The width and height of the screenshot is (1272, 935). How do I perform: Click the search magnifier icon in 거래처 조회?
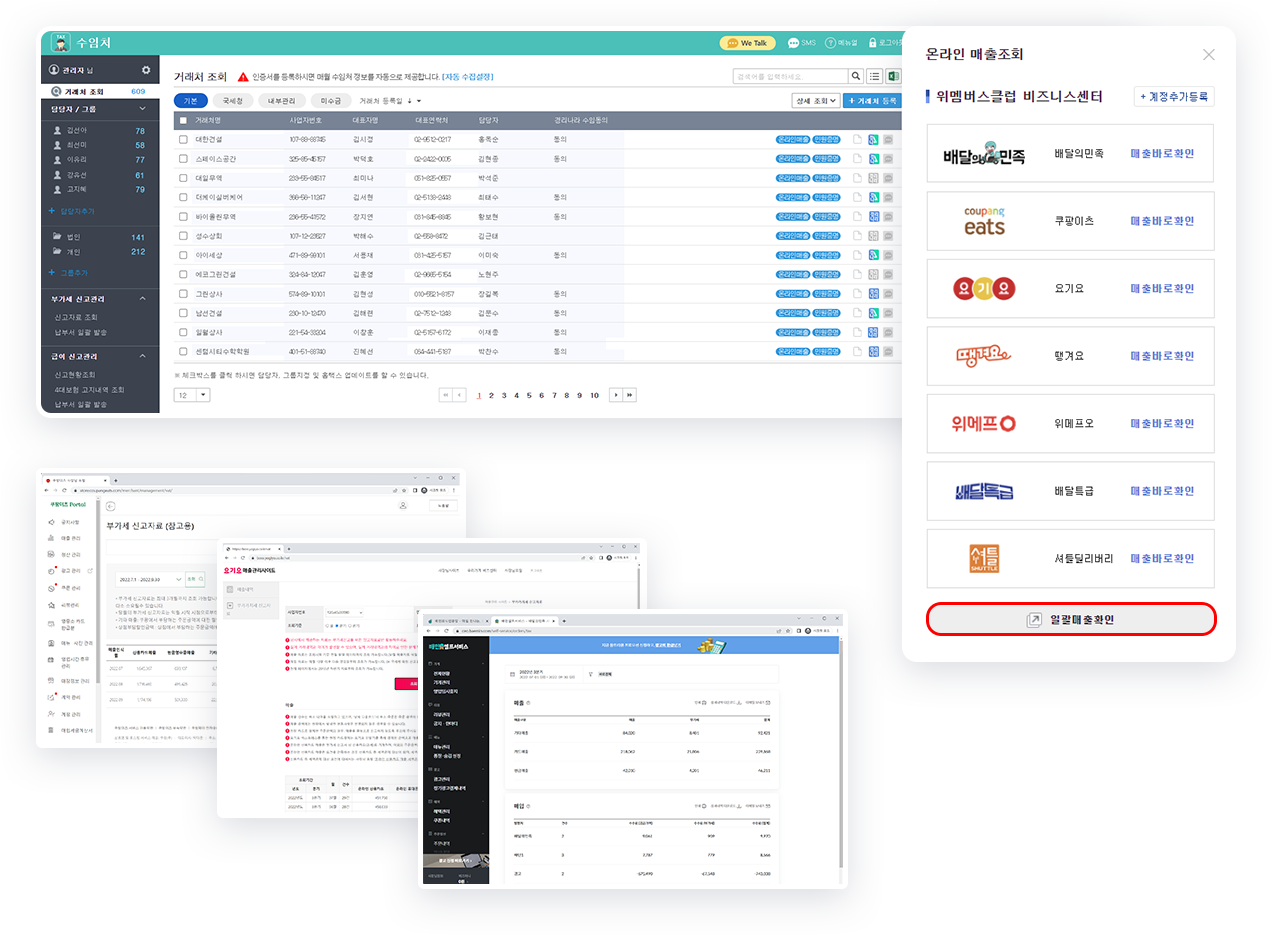tap(855, 76)
